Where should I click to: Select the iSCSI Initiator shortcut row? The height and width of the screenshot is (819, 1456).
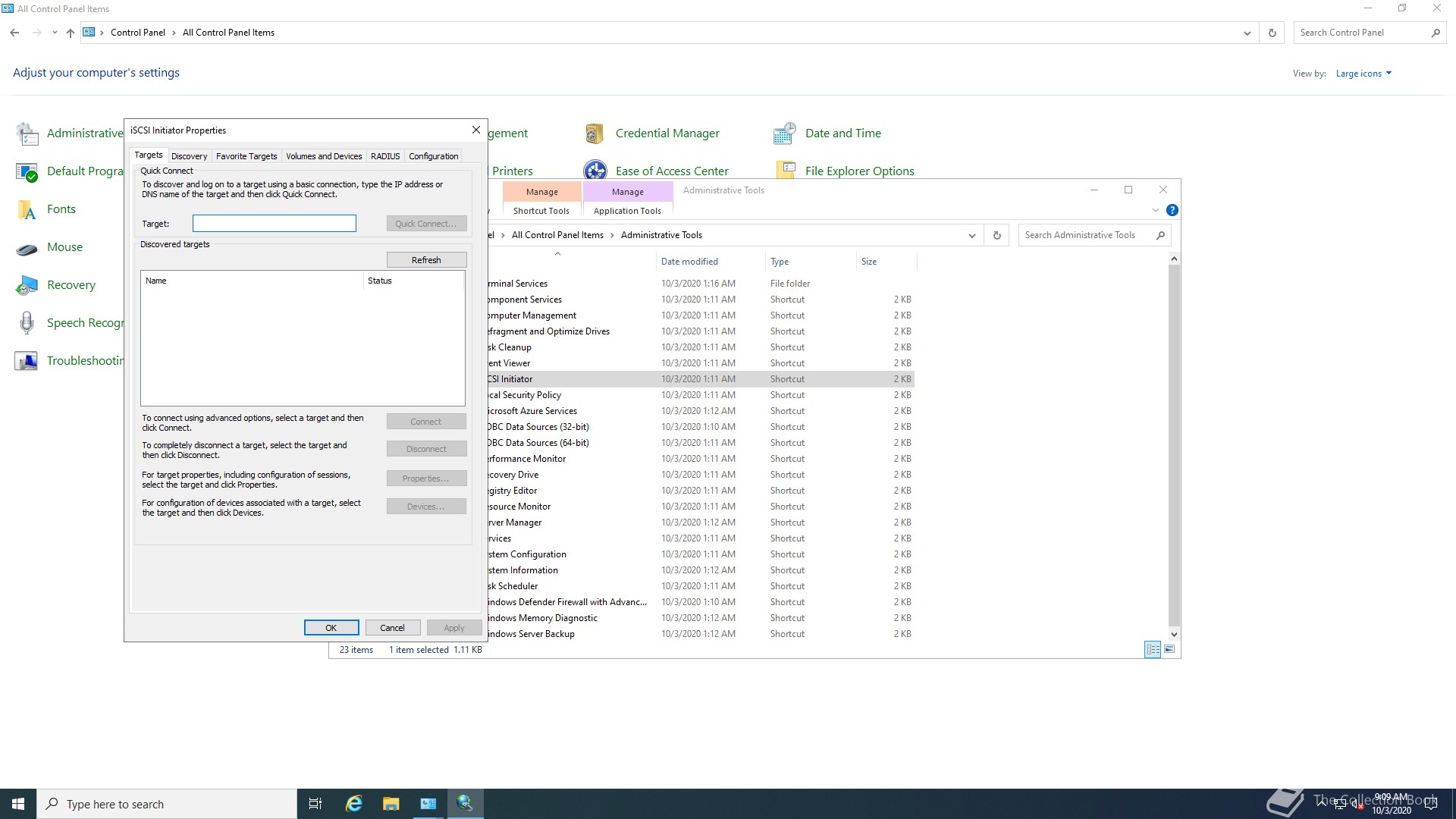[701, 379]
